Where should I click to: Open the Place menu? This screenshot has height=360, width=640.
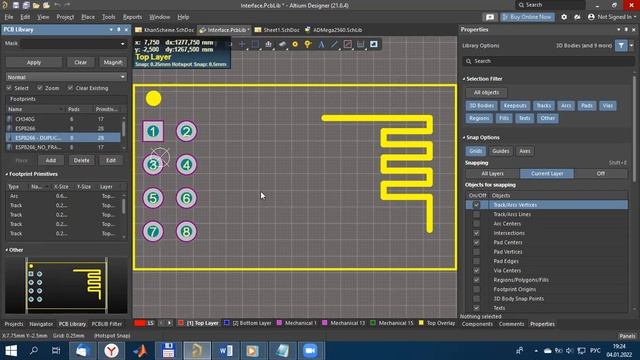[x=88, y=17]
